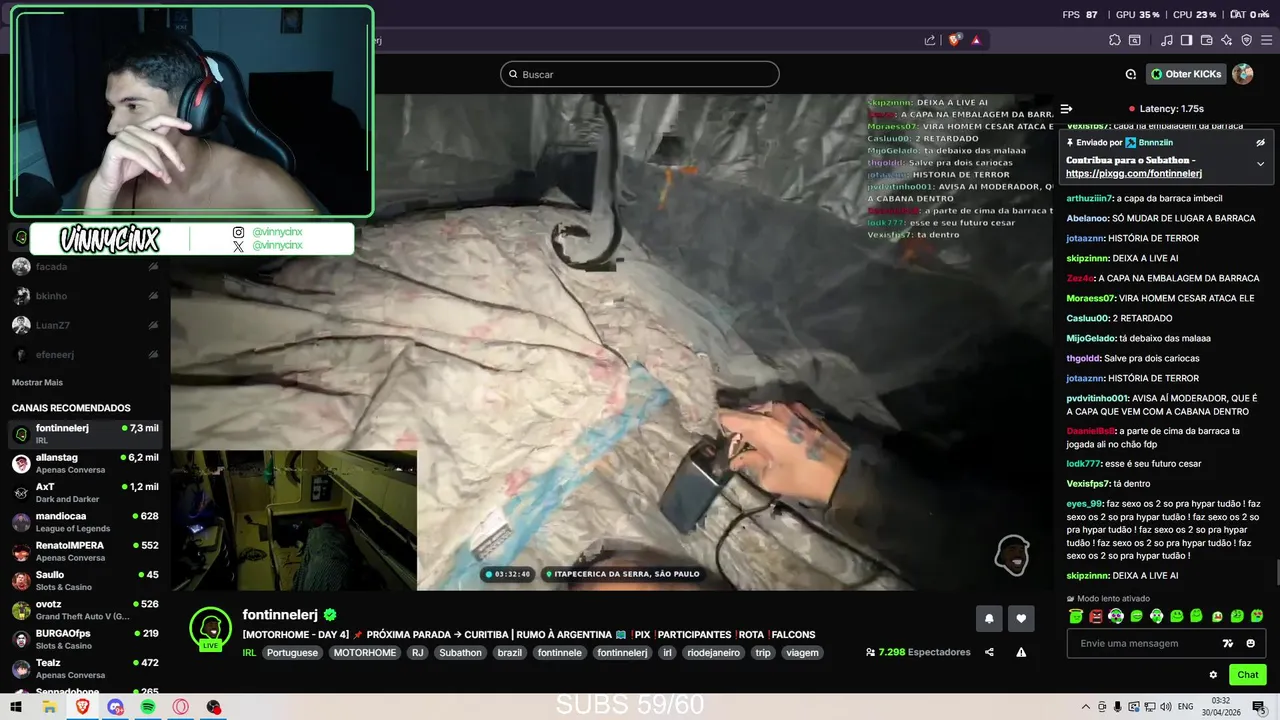Screen dimensions: 1280x720
Task: Report stream via warning triangle icon
Action: click(x=1021, y=652)
